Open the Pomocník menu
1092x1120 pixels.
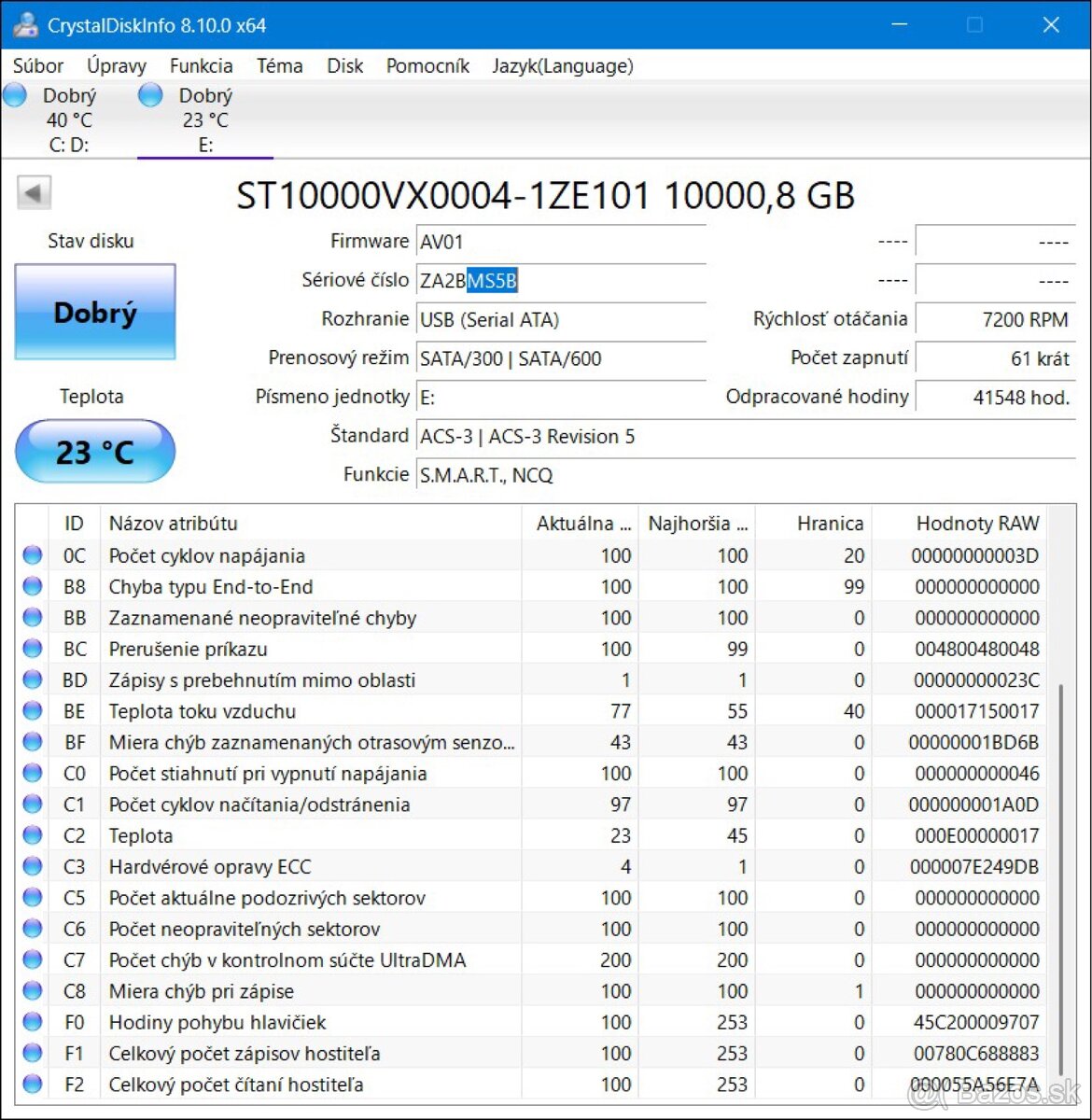(x=427, y=65)
